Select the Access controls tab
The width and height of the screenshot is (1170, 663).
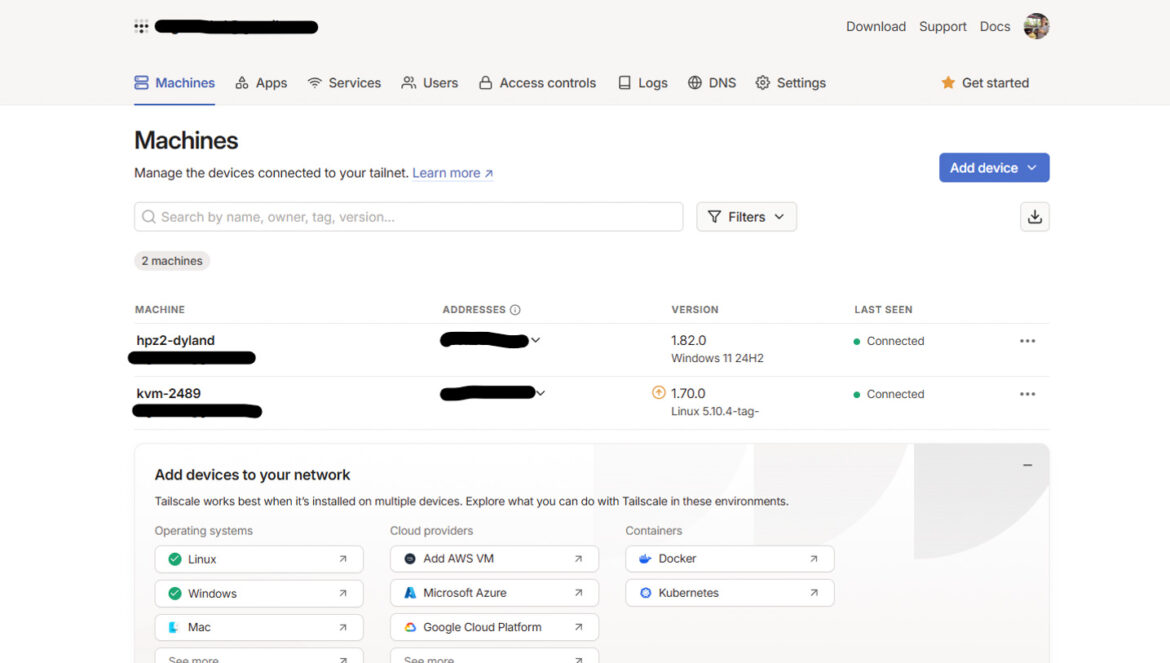point(537,83)
